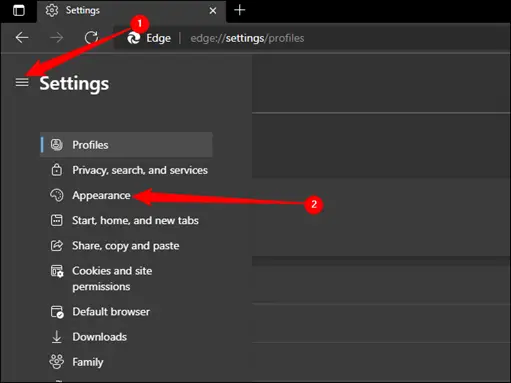Click the Forward navigation arrow
This screenshot has height=383, width=511.
click(56, 38)
